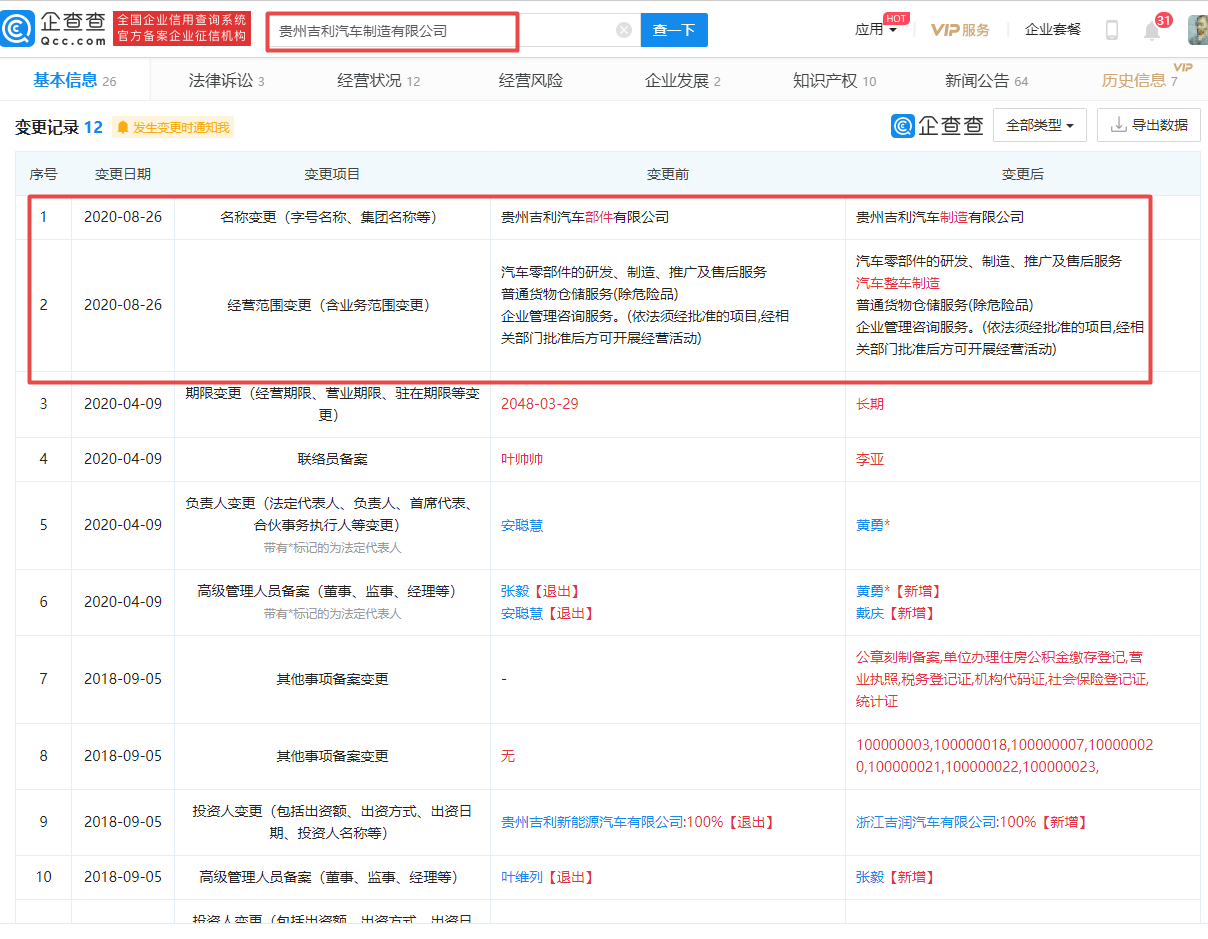This screenshot has width=1208, height=939.
Task: Switch to the 法律诉讼 tab
Action: pos(227,81)
